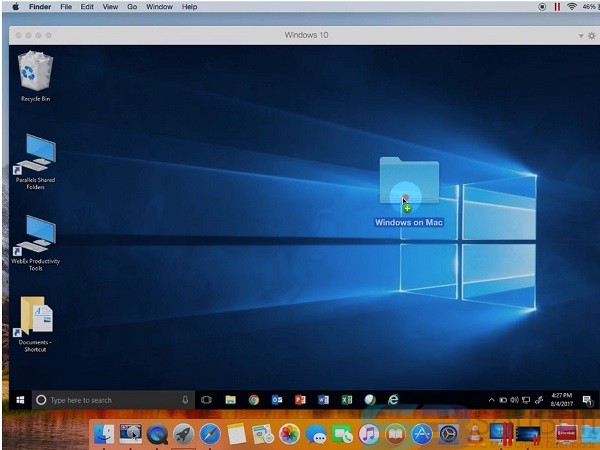This screenshot has height=450, width=600.
Task: Open System Preferences from the Dock
Action: tap(448, 435)
